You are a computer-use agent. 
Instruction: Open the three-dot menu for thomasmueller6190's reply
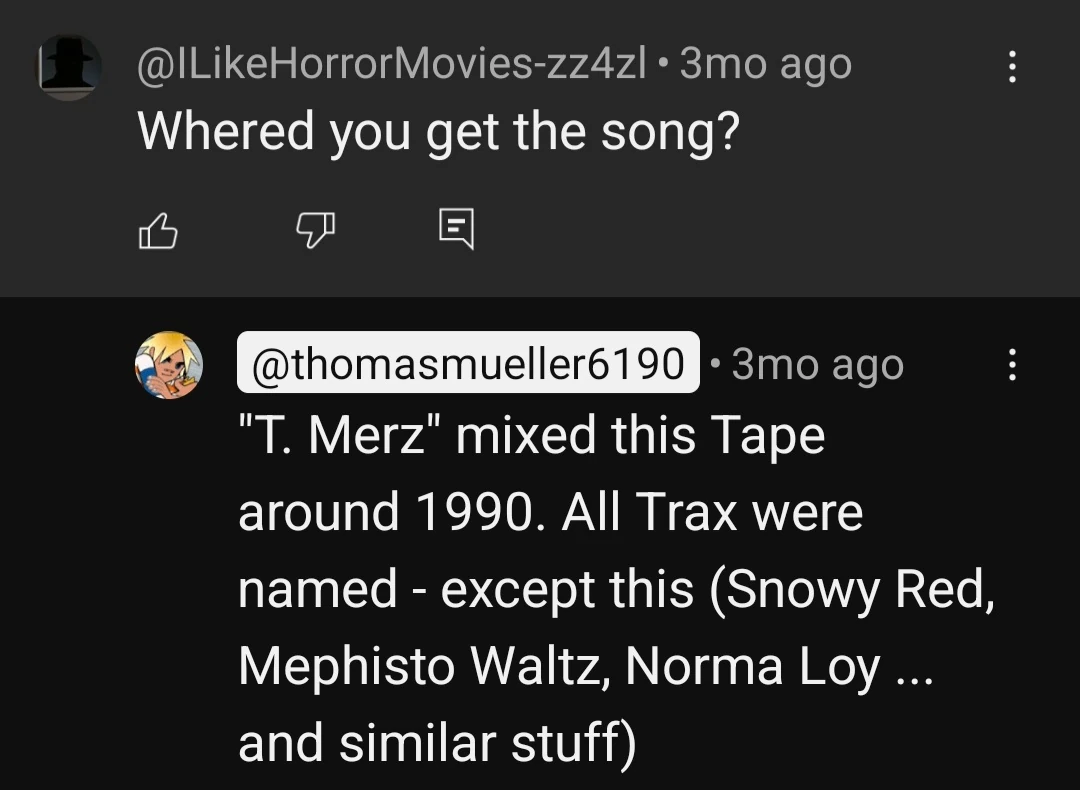1012,365
